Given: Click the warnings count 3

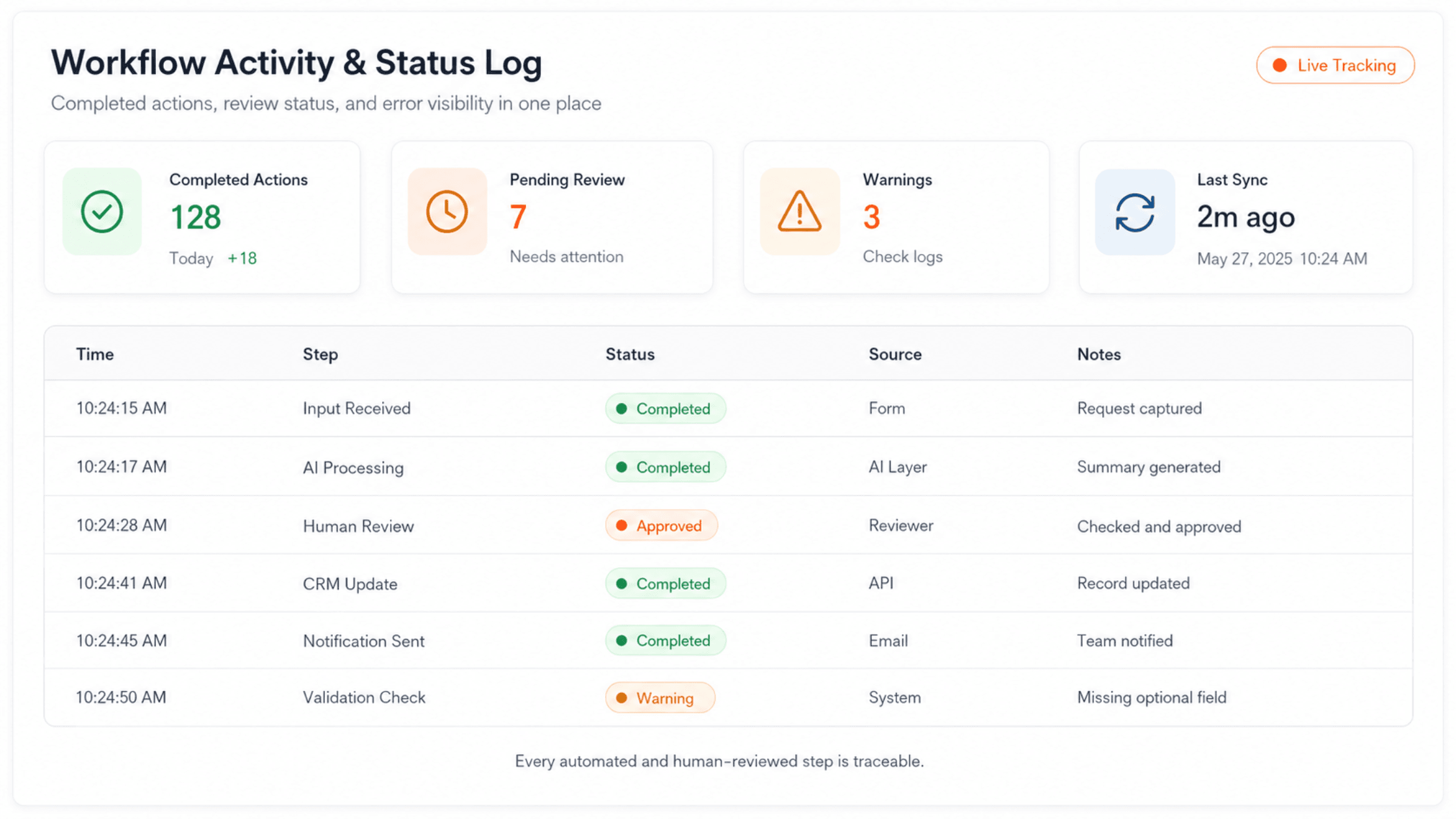Looking at the screenshot, I should coord(872,217).
